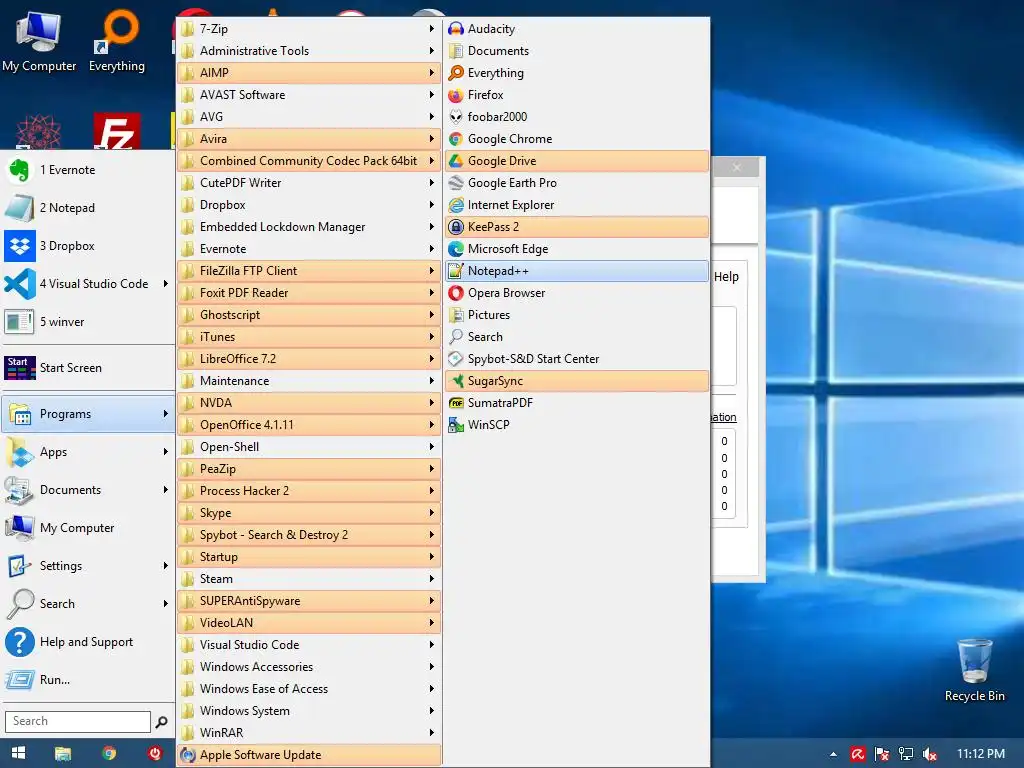Expand the AIMP folder submenu
The image size is (1024, 768).
(309, 72)
